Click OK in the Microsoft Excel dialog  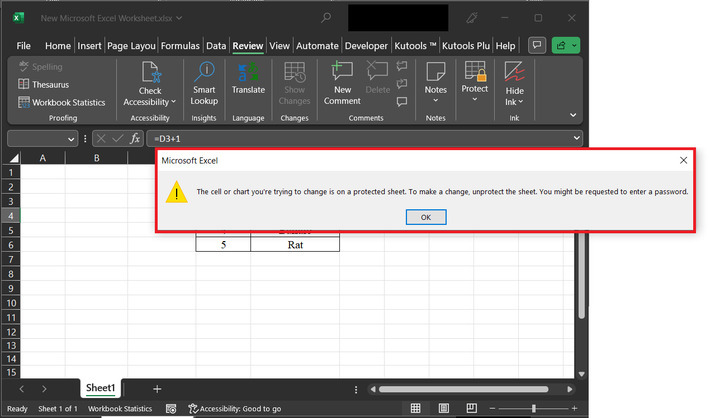click(x=426, y=217)
